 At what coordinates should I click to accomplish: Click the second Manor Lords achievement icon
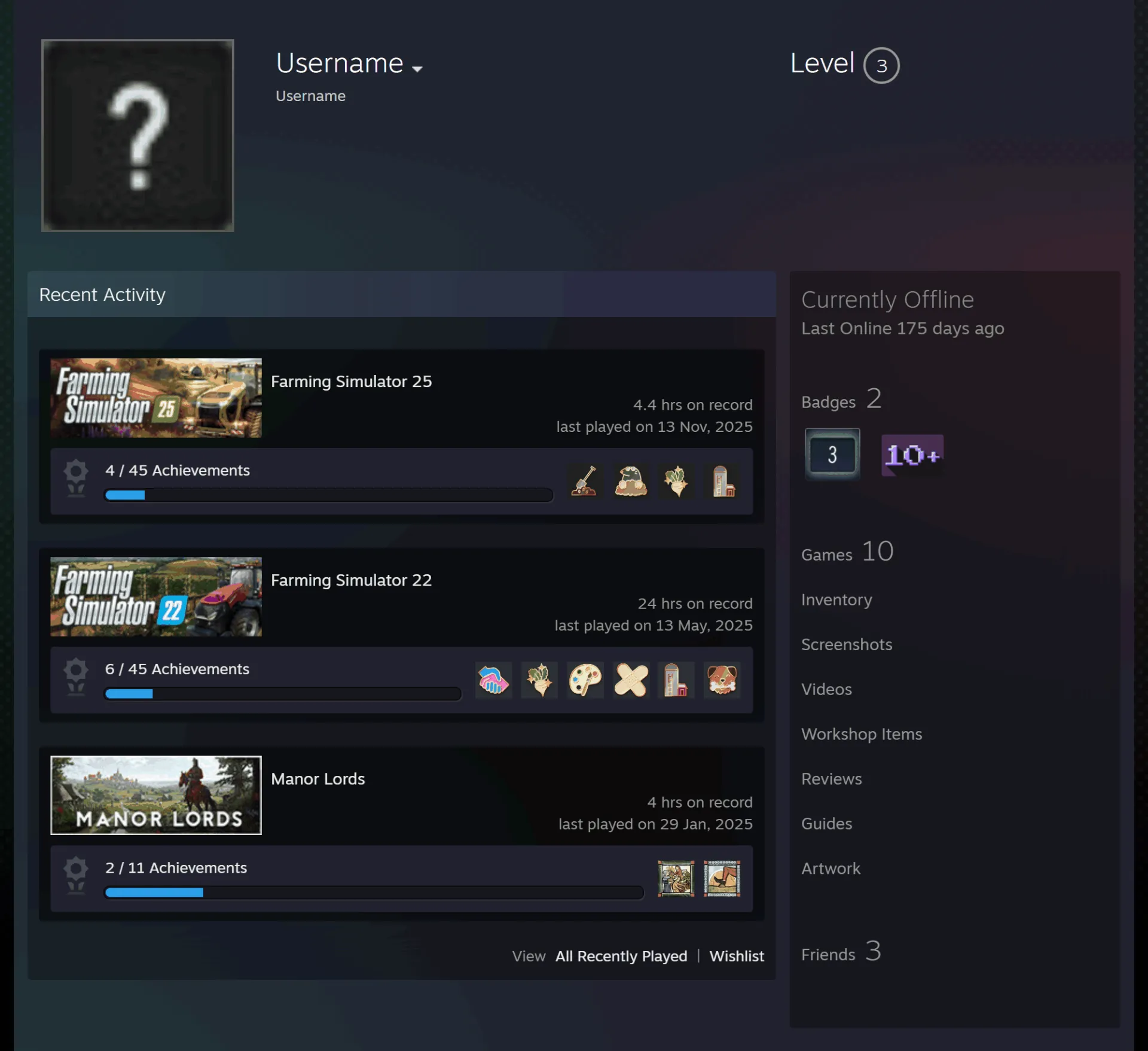(722, 878)
